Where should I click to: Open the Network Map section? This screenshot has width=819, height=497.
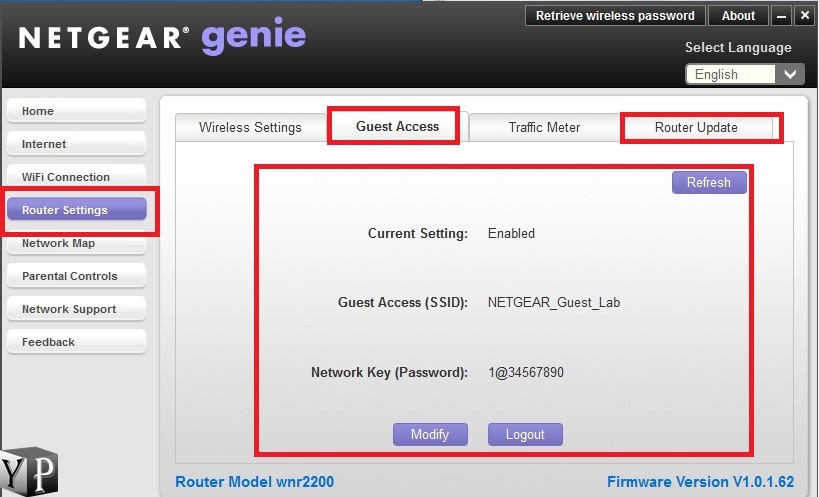click(76, 243)
